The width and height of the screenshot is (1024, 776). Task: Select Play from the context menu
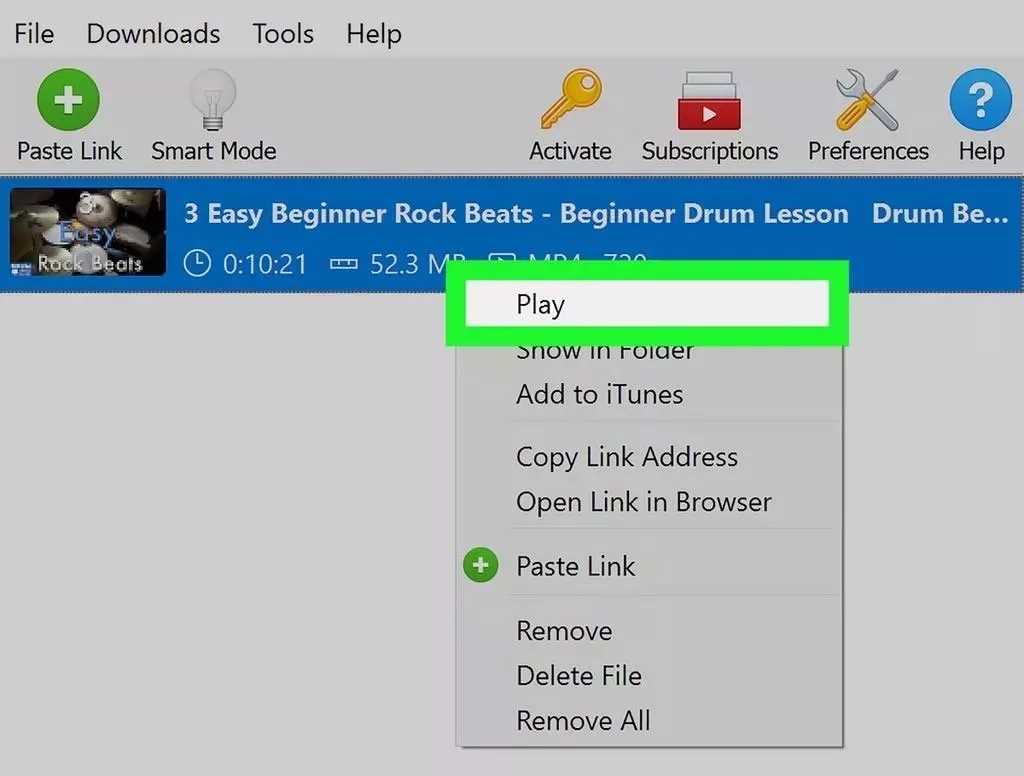coord(540,303)
